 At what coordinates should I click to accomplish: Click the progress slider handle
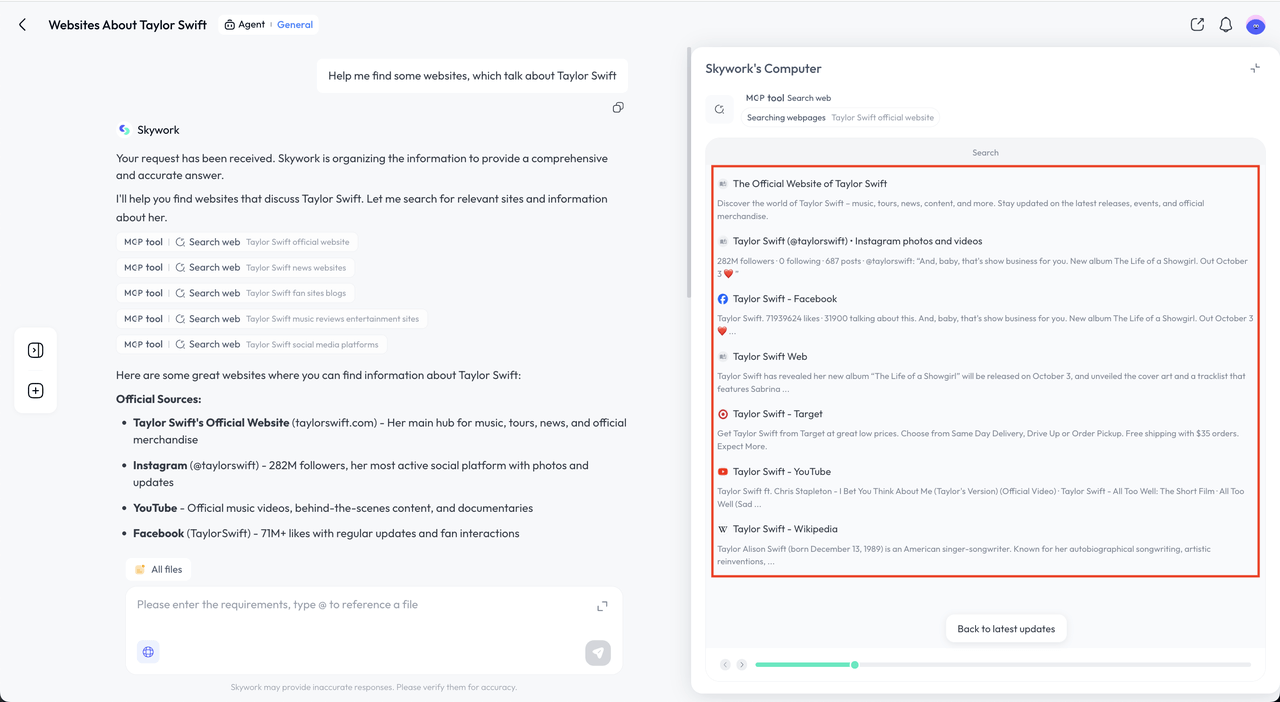pyautogui.click(x=854, y=665)
